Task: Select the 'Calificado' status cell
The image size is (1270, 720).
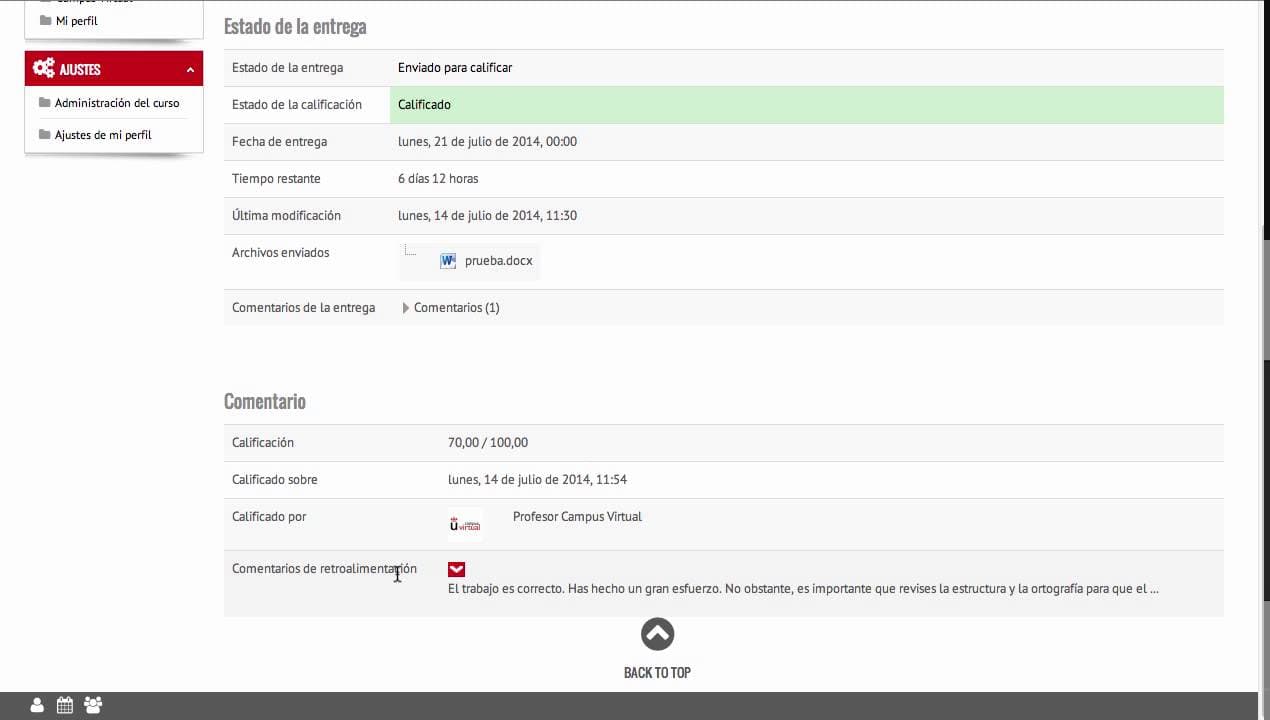Action: click(806, 105)
